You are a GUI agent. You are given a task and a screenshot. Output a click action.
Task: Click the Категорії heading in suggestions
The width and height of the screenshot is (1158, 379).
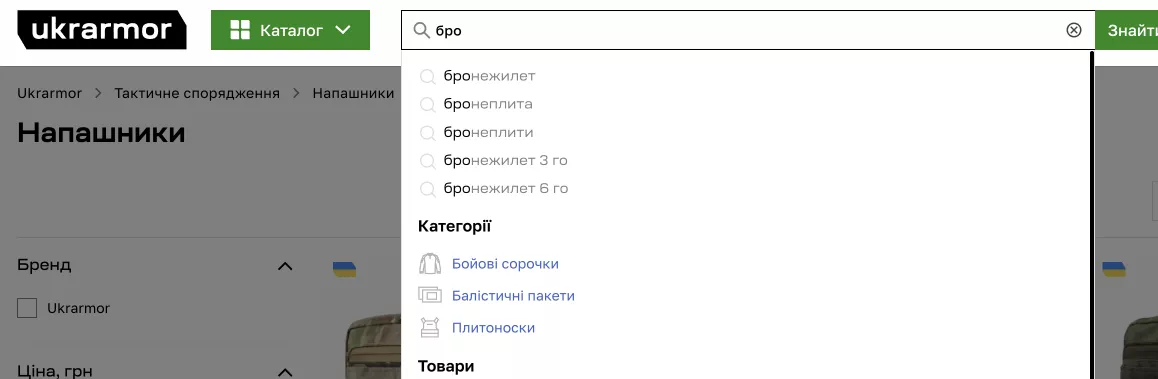coord(454,226)
